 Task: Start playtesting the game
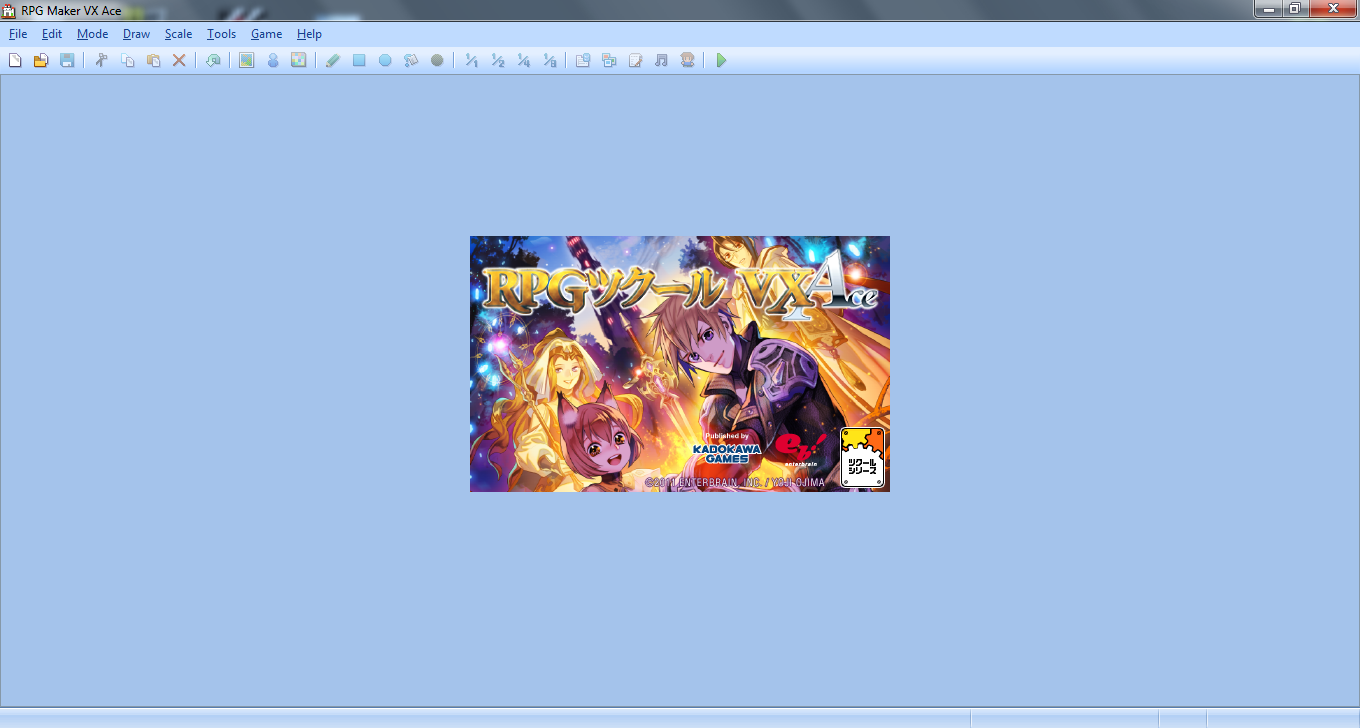(x=720, y=60)
